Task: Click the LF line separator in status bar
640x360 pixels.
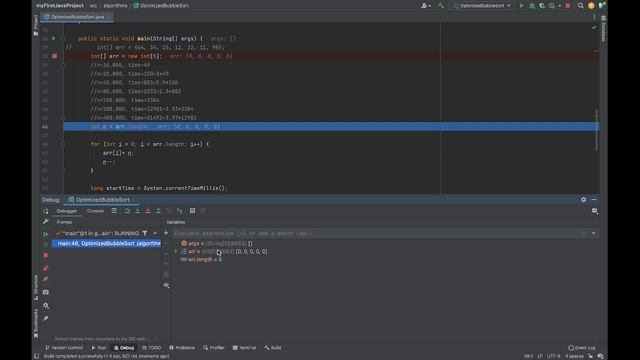Action: click(540, 356)
